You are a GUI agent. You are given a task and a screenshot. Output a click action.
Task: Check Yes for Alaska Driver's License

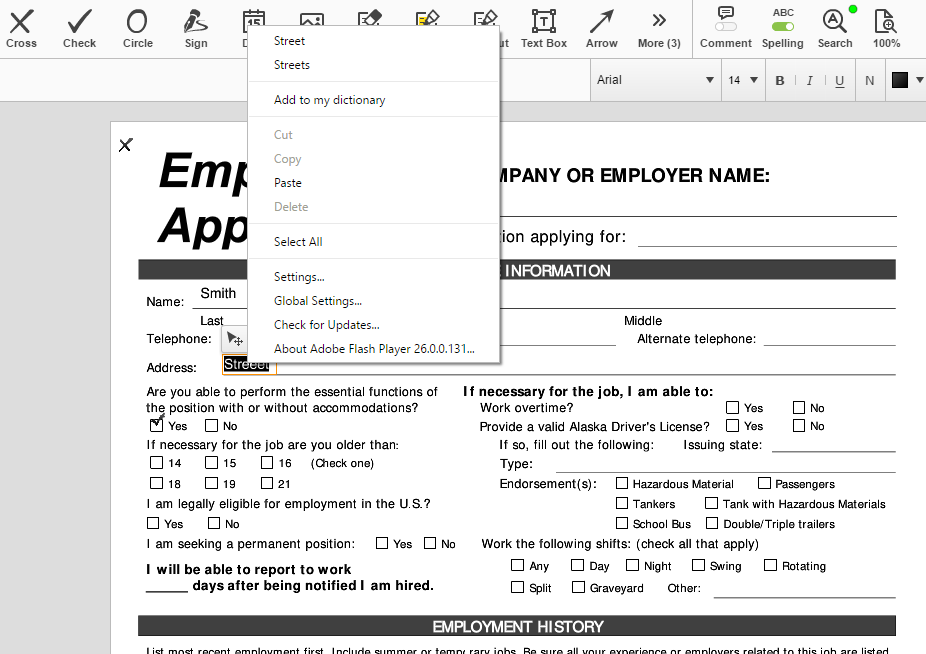pos(732,425)
